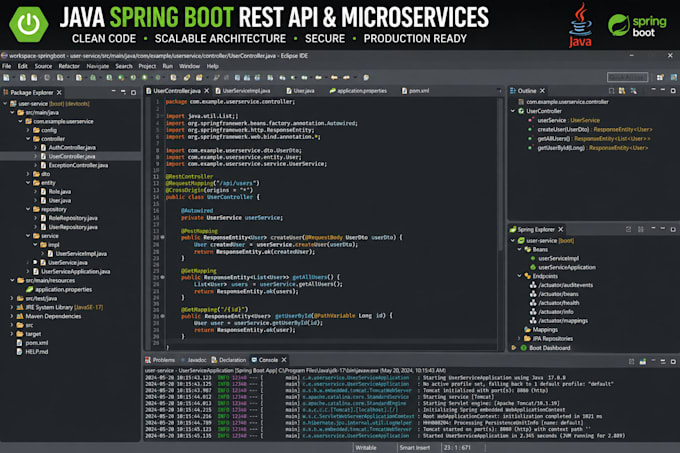680x453 pixels.
Task: Toggle code folding marker at getAllUsers method
Action: click(x=163, y=277)
